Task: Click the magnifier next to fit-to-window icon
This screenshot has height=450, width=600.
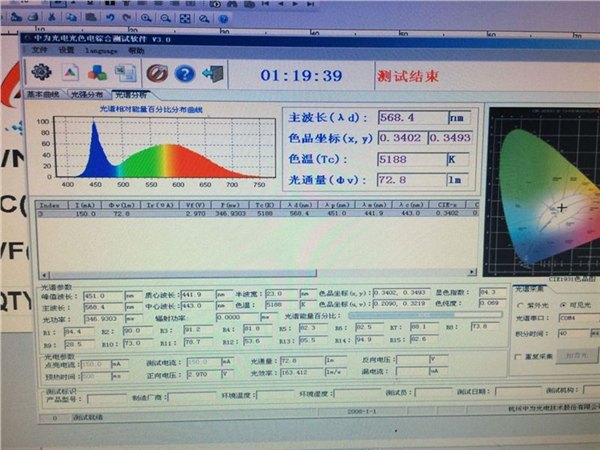Action: (x=204, y=19)
